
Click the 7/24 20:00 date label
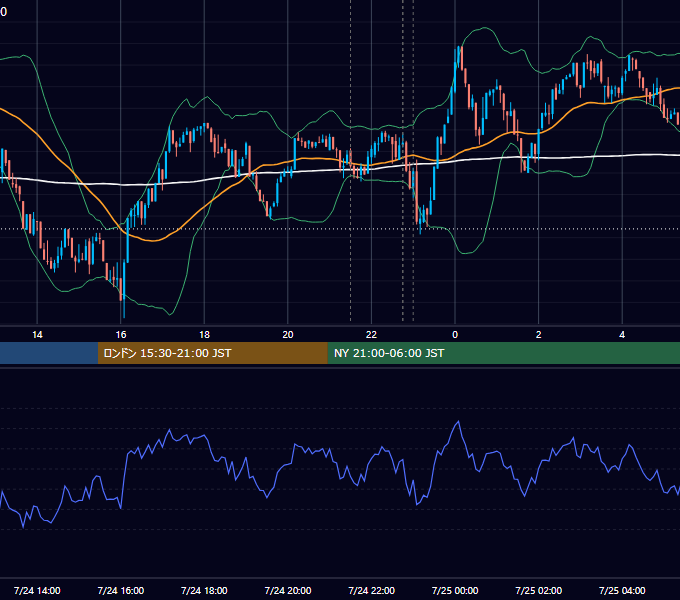pos(288,590)
